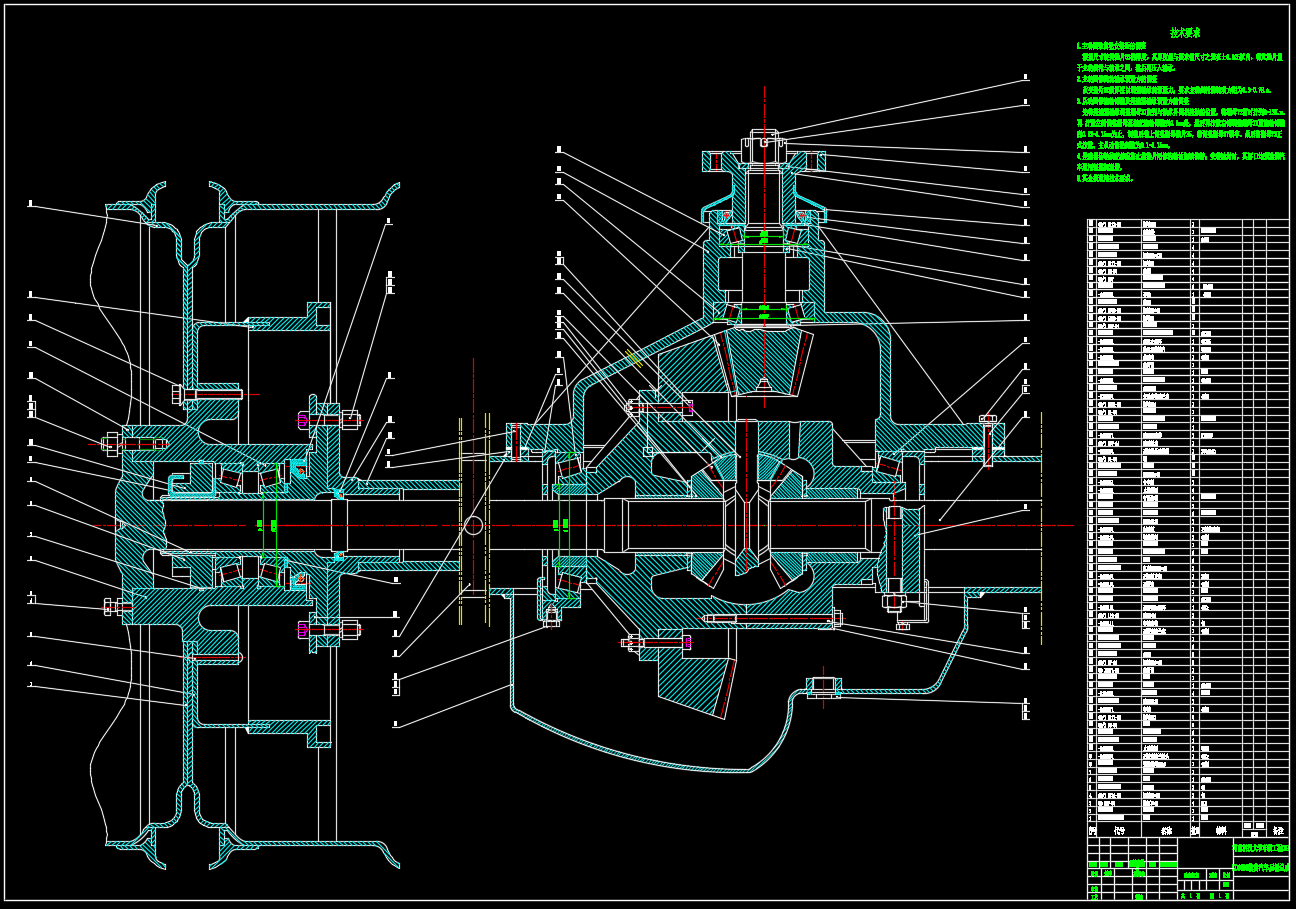The image size is (1296, 909).
Task: Click the yellow marker on the differential housing
Action: click(x=633, y=356)
